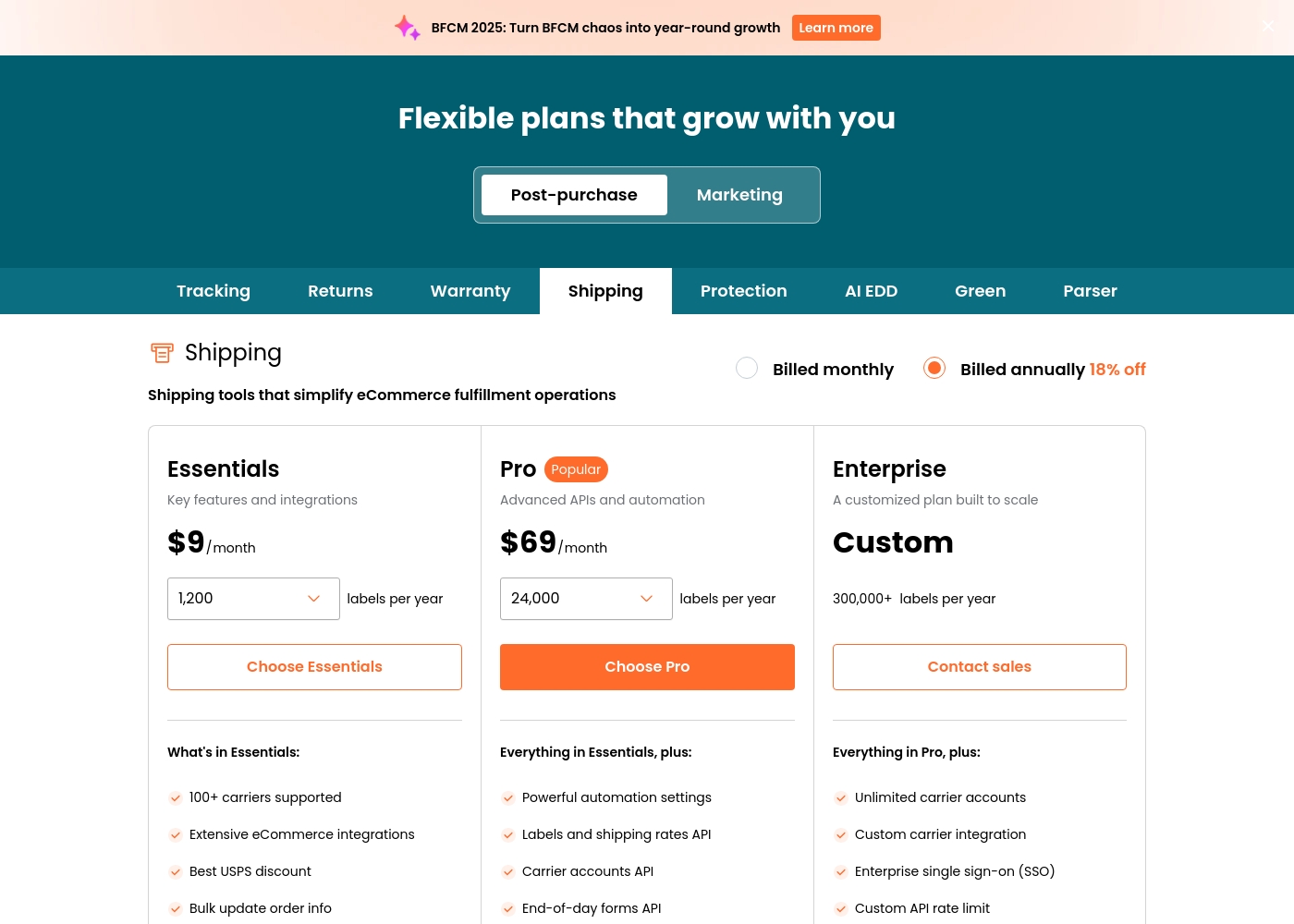Select the Billed monthly radio button

[747, 368]
